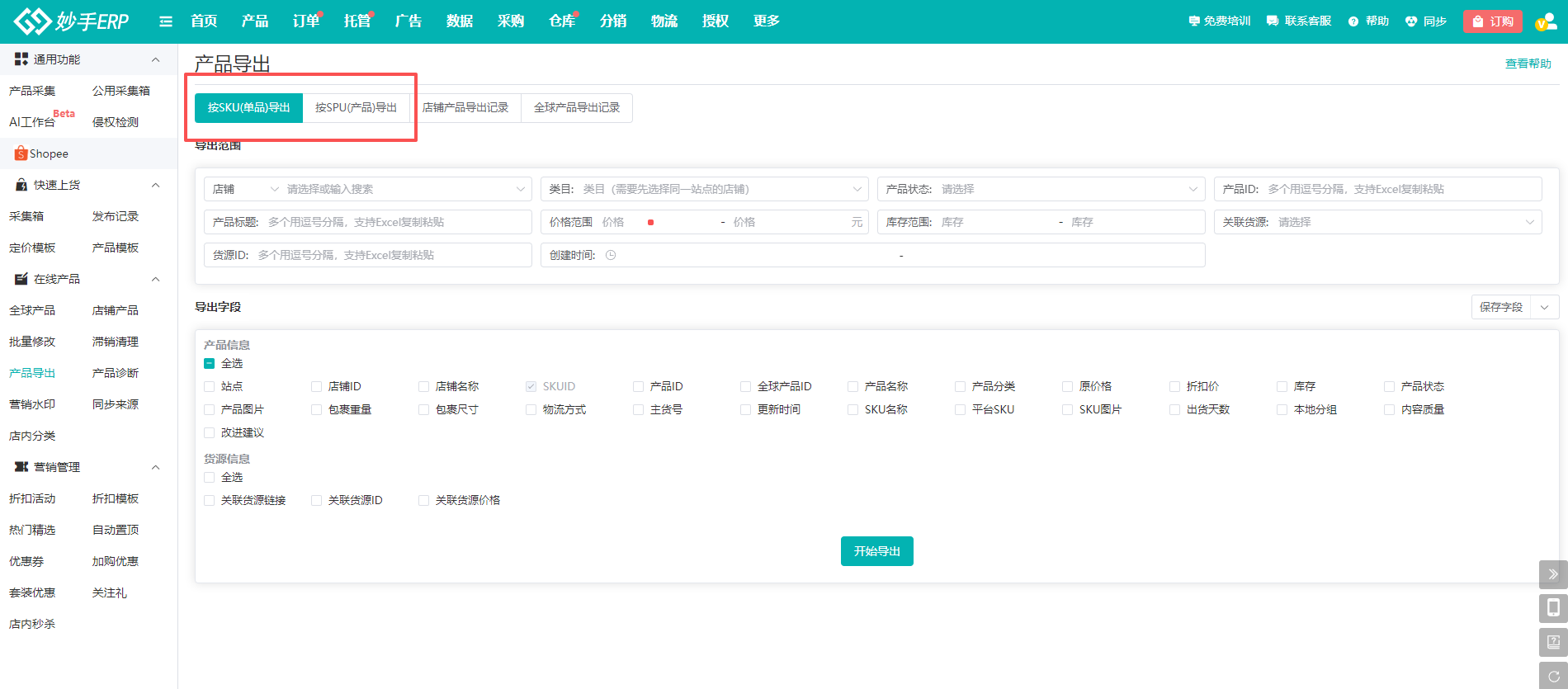Click the 产品标题 input field
Screen dimensions: 1568x689
point(396,222)
